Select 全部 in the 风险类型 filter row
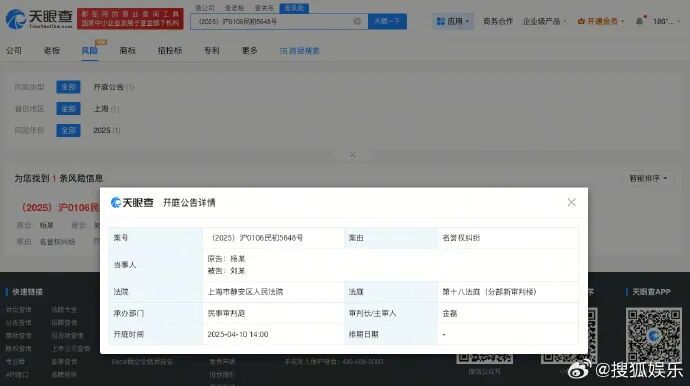 click(x=68, y=87)
